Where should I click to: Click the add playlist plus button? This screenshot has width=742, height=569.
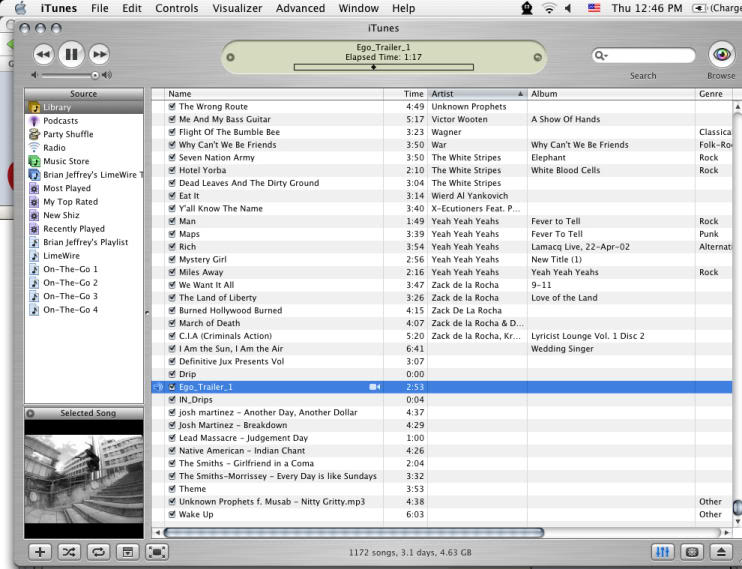tap(40, 552)
